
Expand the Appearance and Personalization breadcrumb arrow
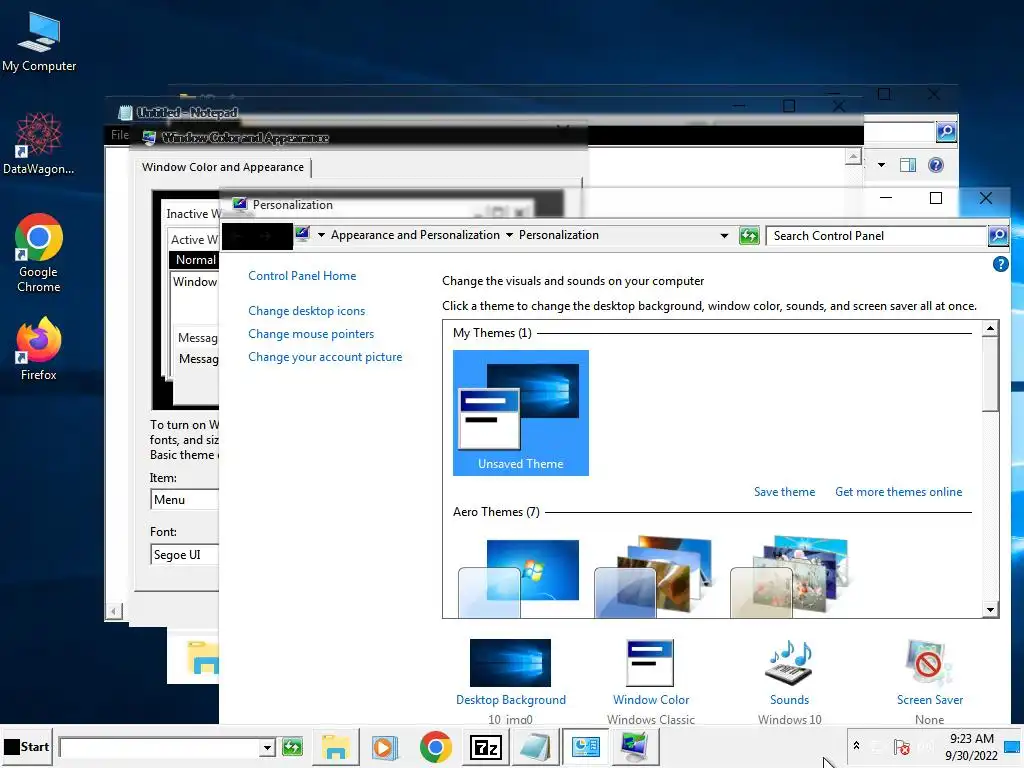coord(509,235)
